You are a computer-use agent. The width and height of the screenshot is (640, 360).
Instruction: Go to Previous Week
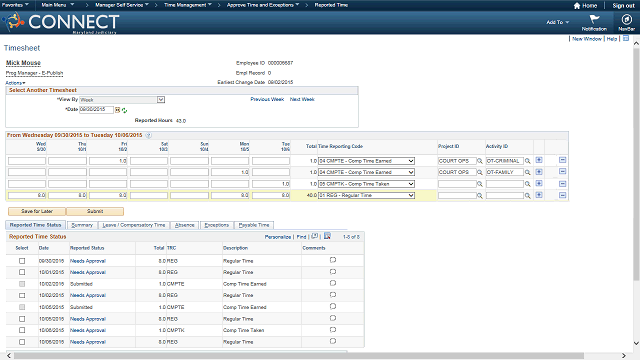(x=267, y=99)
